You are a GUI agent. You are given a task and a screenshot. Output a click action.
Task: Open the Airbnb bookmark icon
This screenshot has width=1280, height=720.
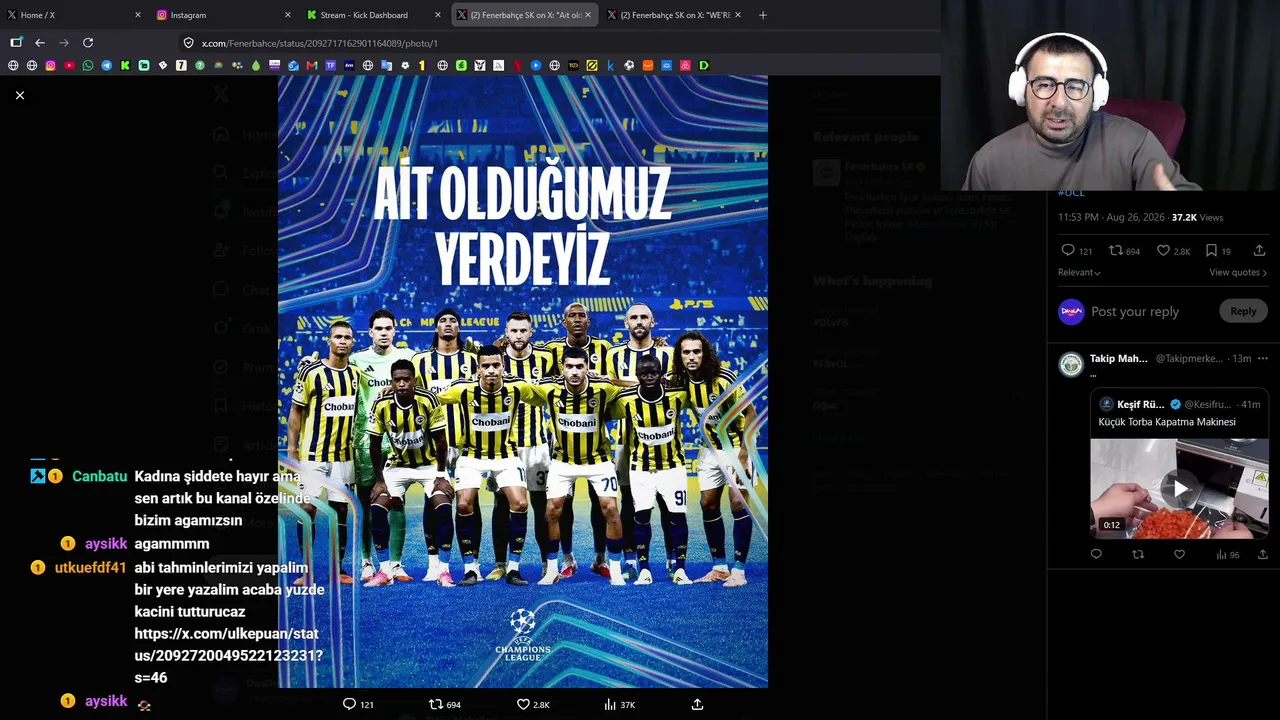coord(685,65)
